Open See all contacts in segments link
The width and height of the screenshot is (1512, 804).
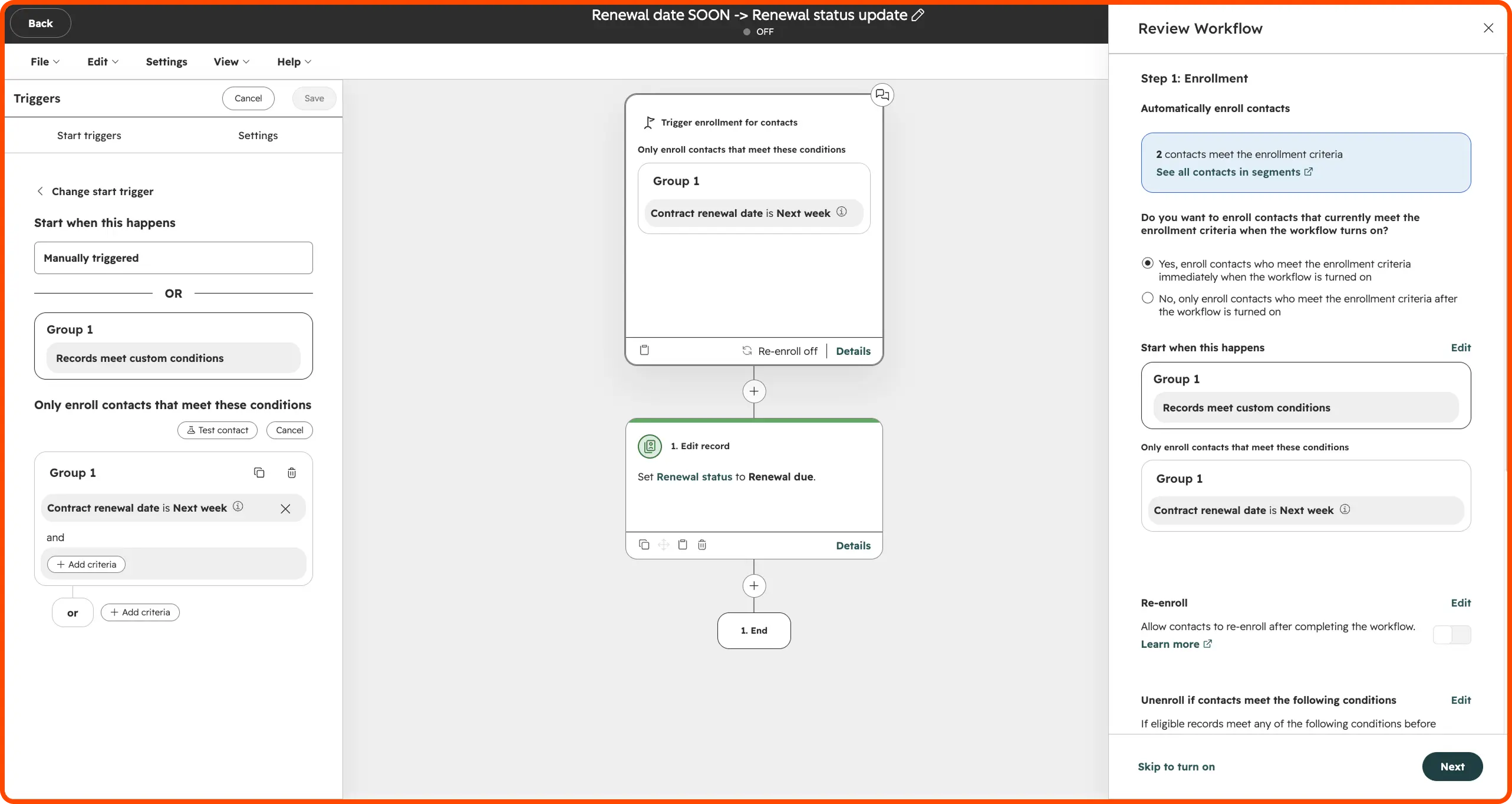coord(1234,172)
